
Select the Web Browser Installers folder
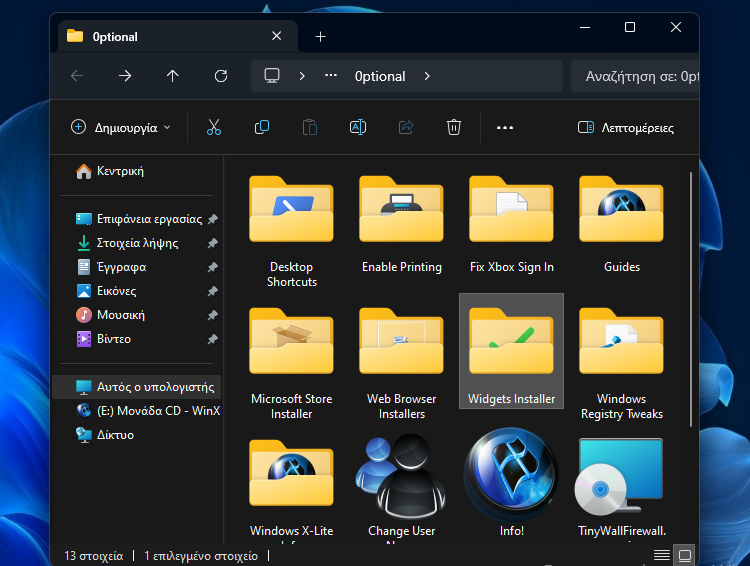[x=401, y=363]
